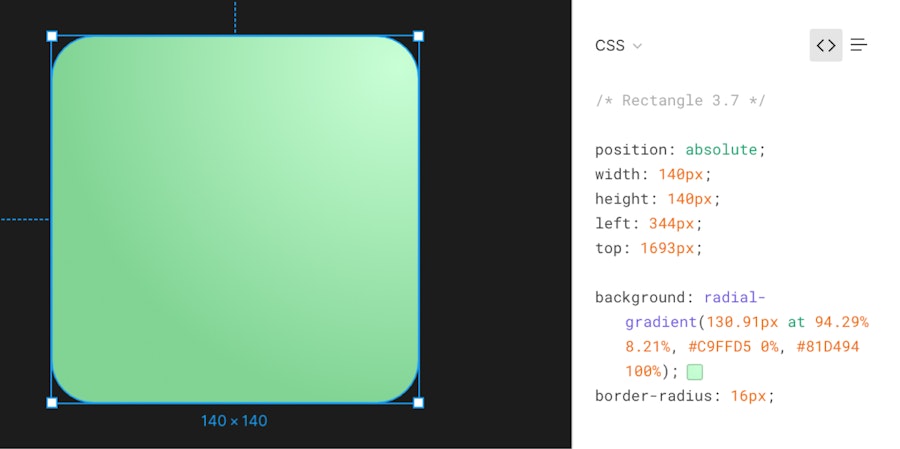
Task: Click the Rectangle 3.7 comment line
Action: [680, 100]
